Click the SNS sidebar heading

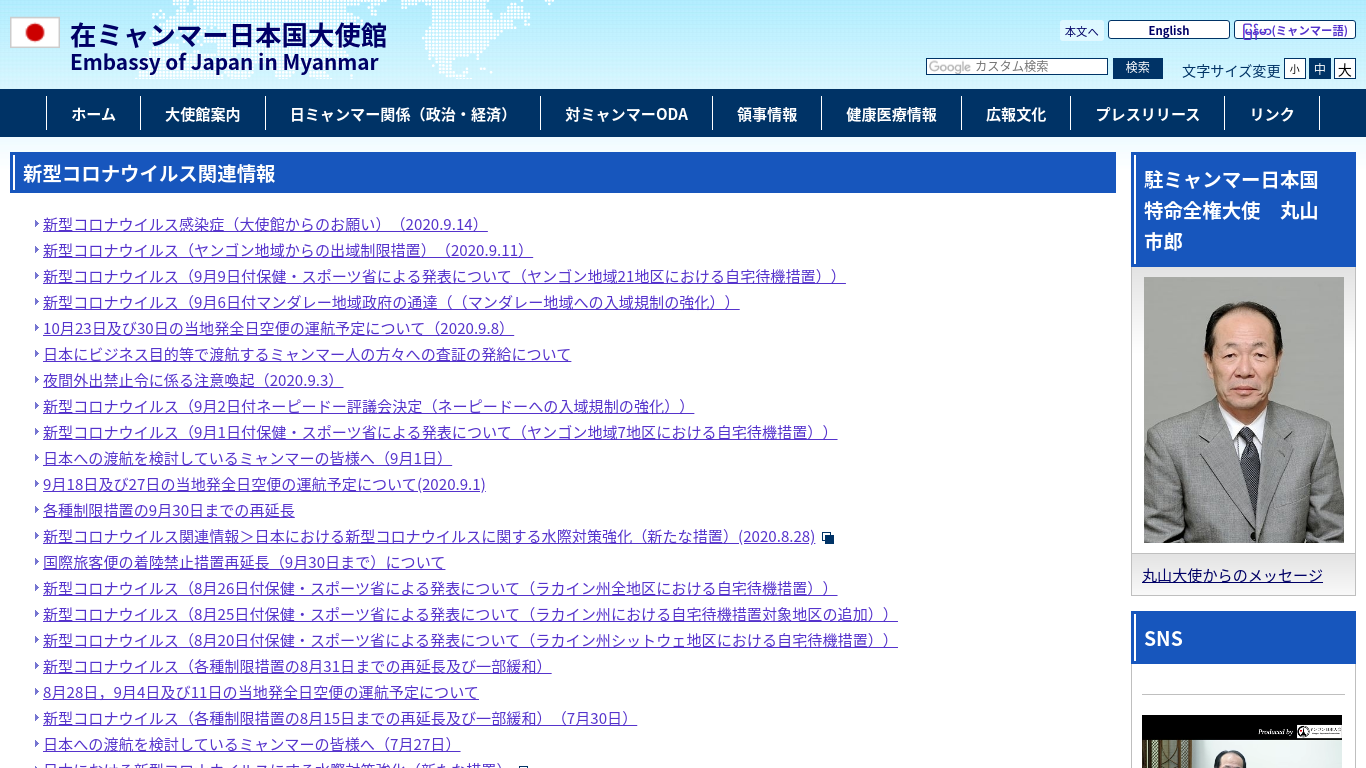coord(1243,638)
